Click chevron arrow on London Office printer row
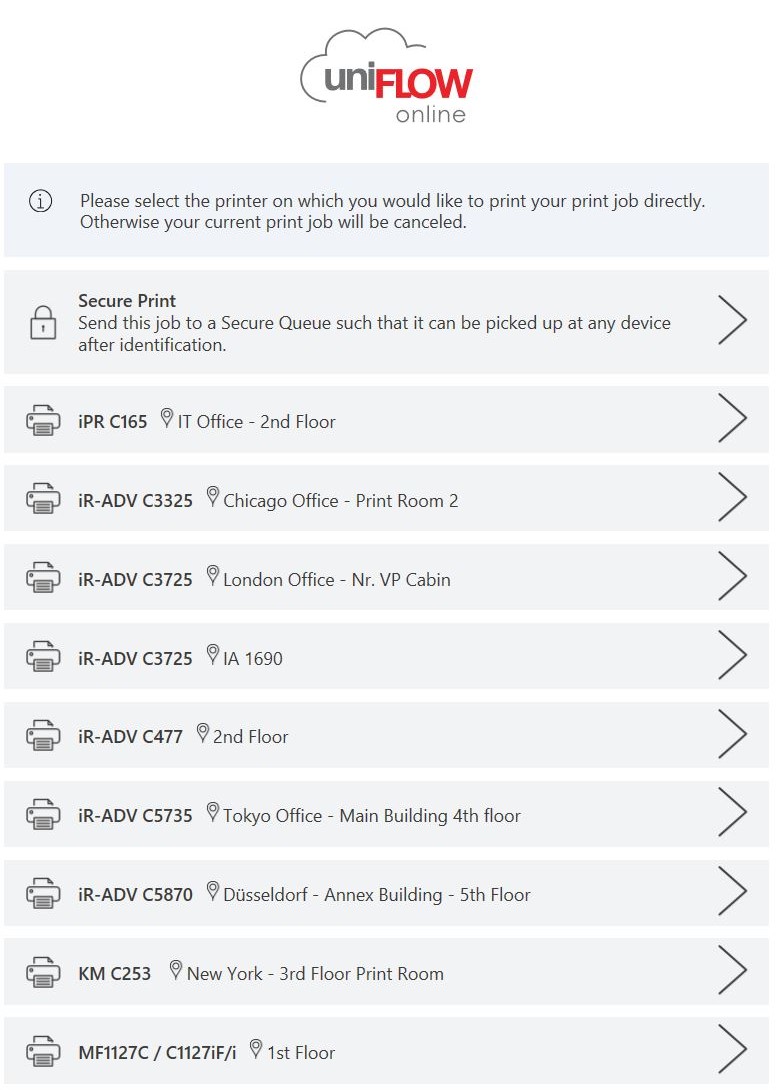This screenshot has width=779, height=1090. click(x=732, y=576)
